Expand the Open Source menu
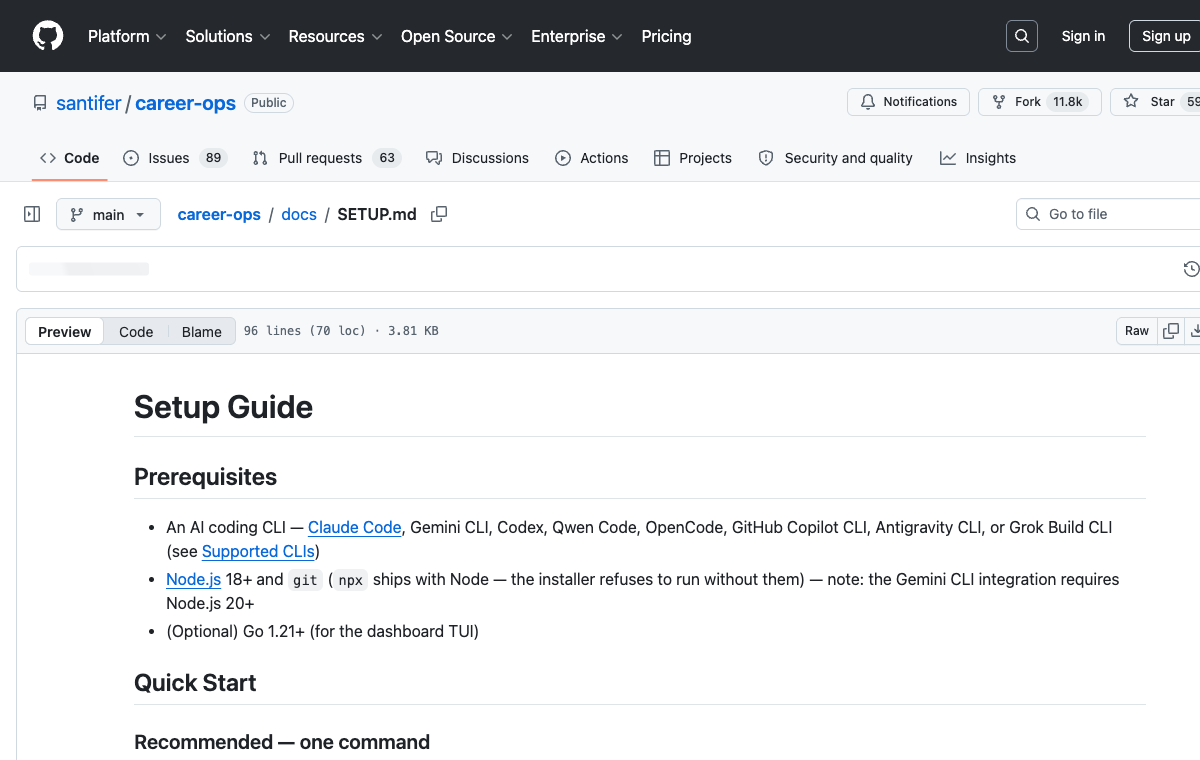Image resolution: width=1200 pixels, height=760 pixels. [x=457, y=36]
